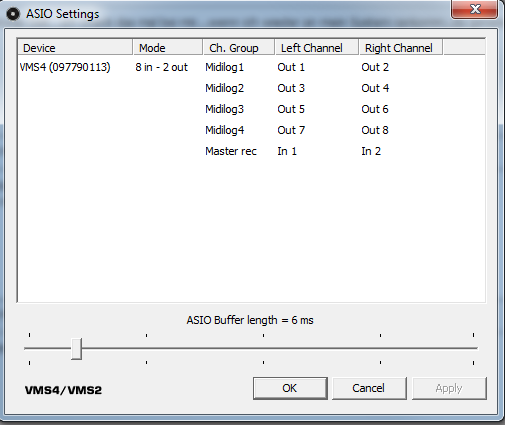The width and height of the screenshot is (505, 425).
Task: Click the Mode column header
Action: (x=168, y=48)
